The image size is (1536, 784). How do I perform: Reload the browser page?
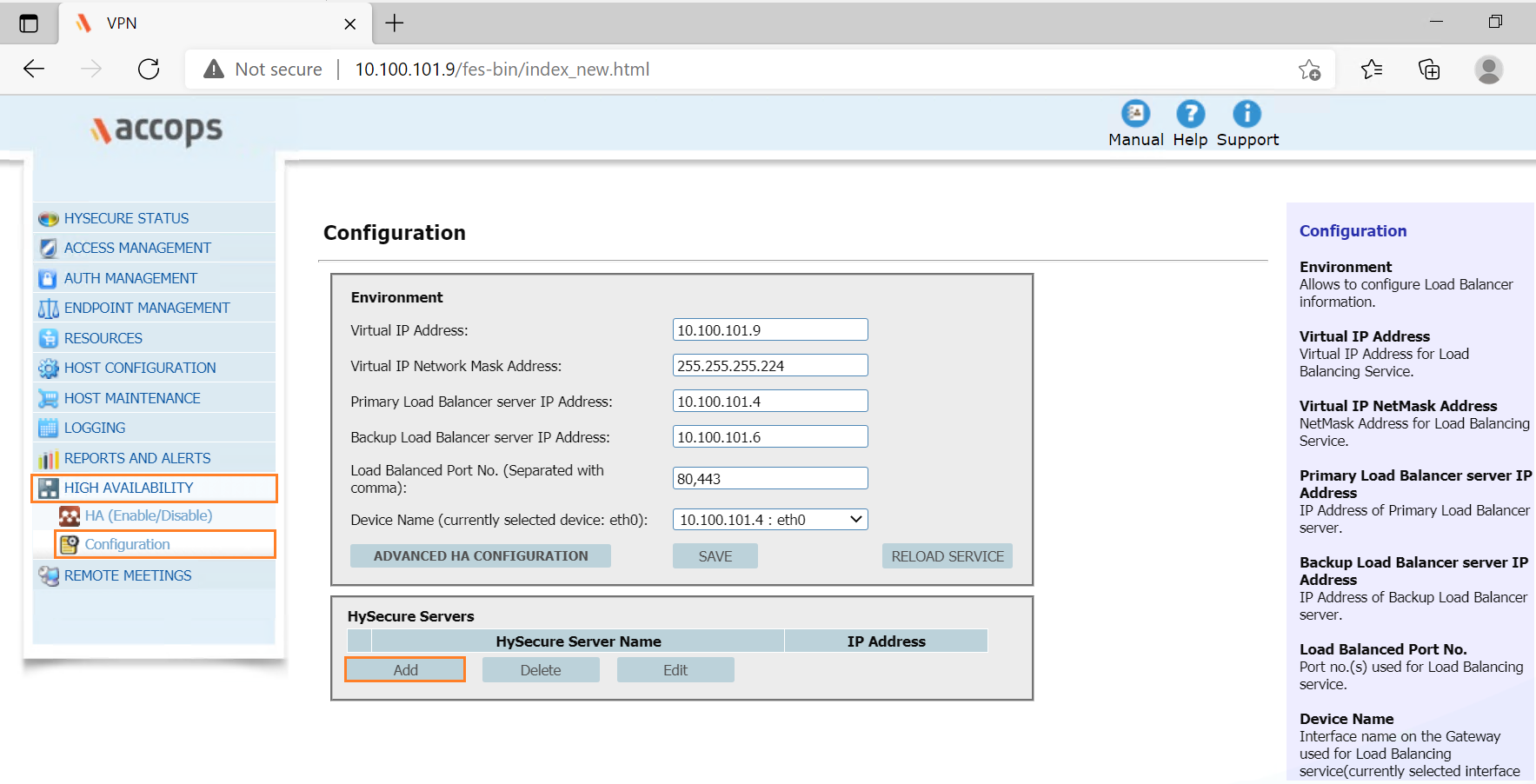(149, 70)
